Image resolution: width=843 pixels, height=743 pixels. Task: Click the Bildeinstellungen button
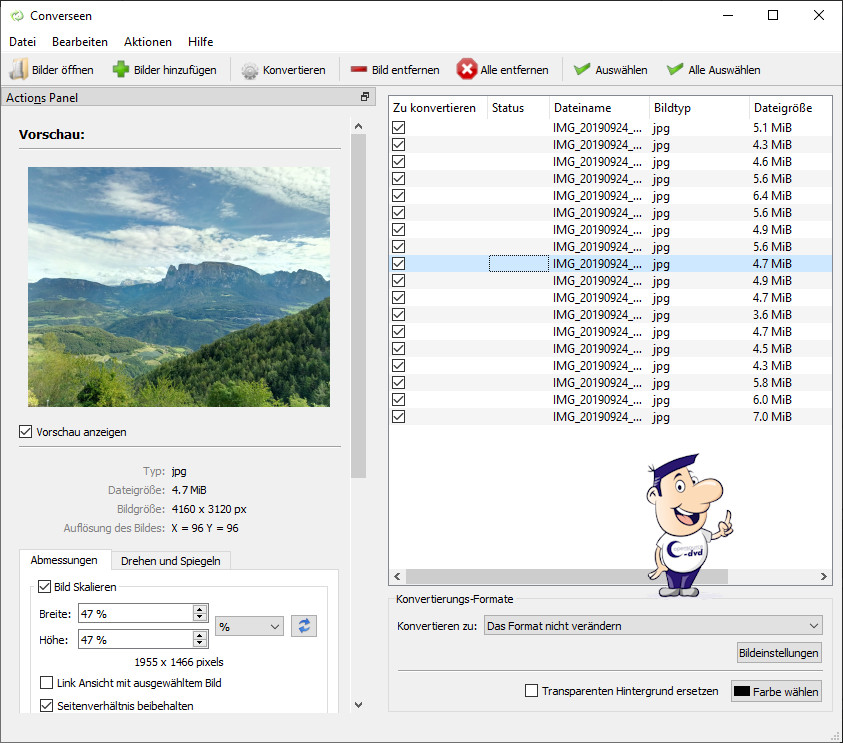(779, 653)
